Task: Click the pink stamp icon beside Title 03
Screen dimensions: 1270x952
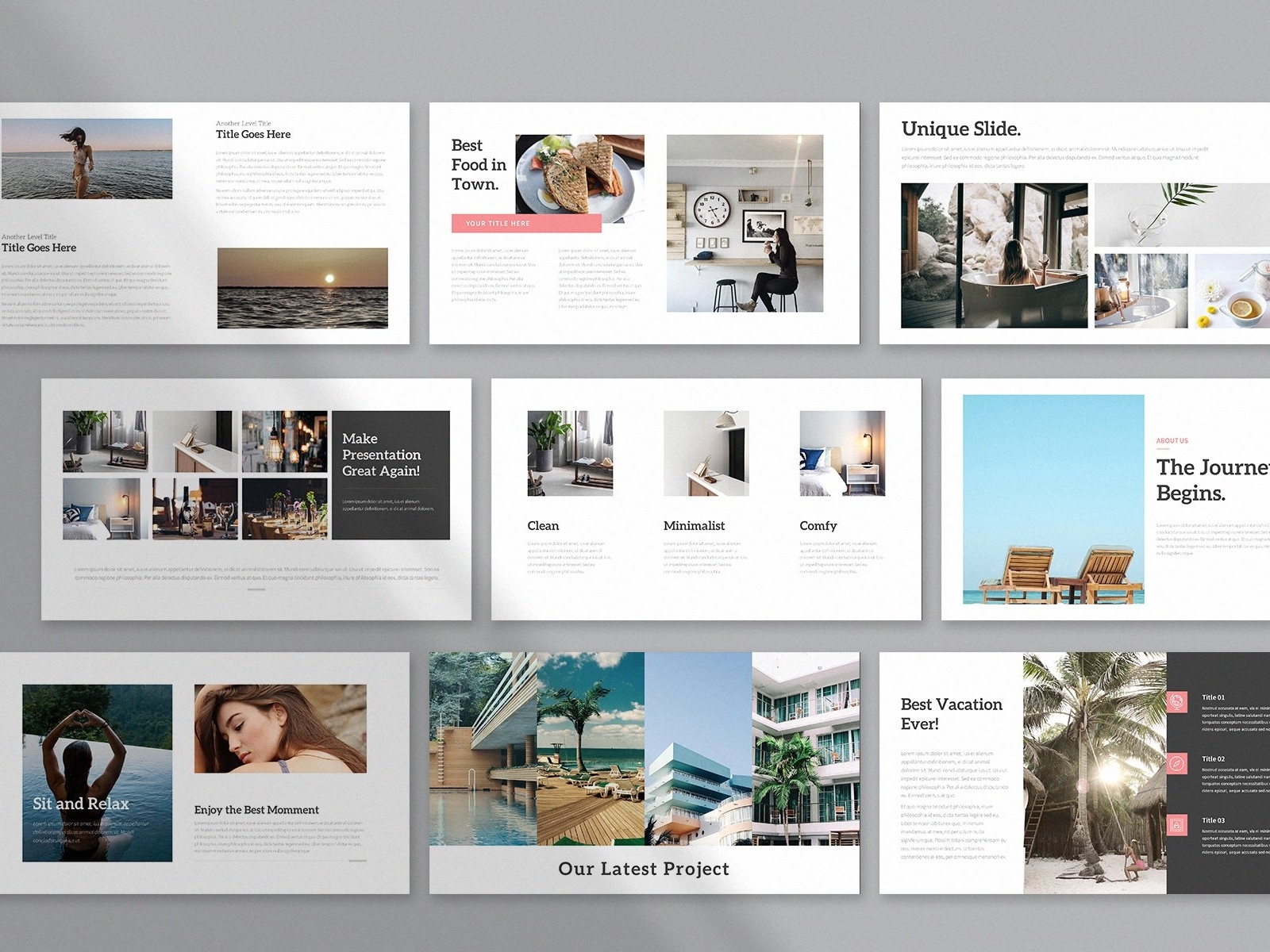Action: (1176, 824)
